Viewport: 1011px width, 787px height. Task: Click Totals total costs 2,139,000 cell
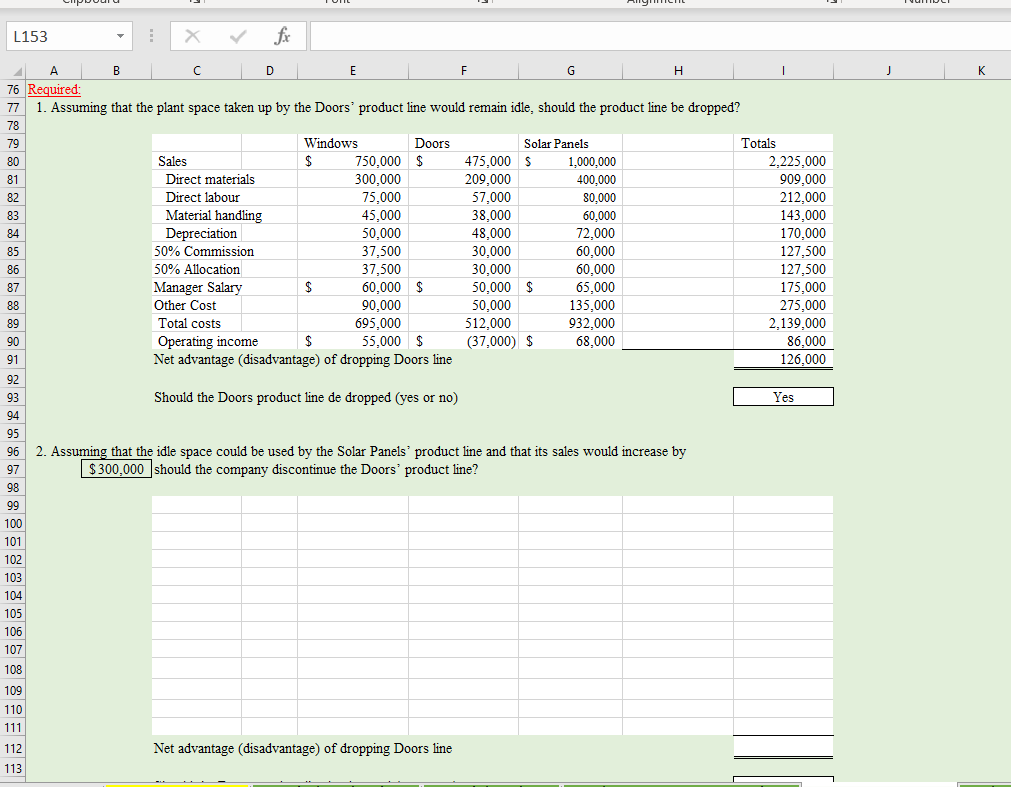(783, 324)
